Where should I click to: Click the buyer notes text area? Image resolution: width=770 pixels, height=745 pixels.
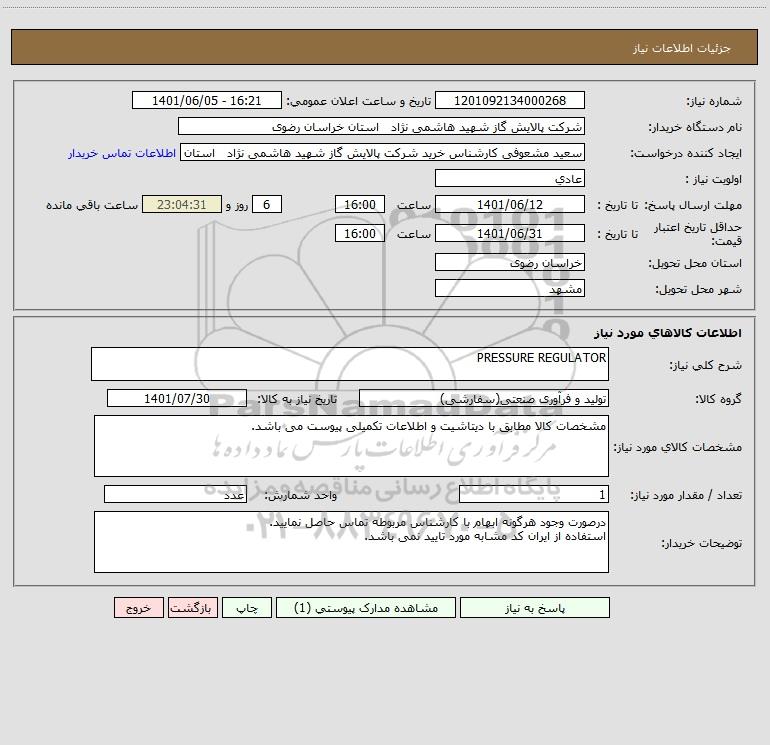tap(351, 542)
